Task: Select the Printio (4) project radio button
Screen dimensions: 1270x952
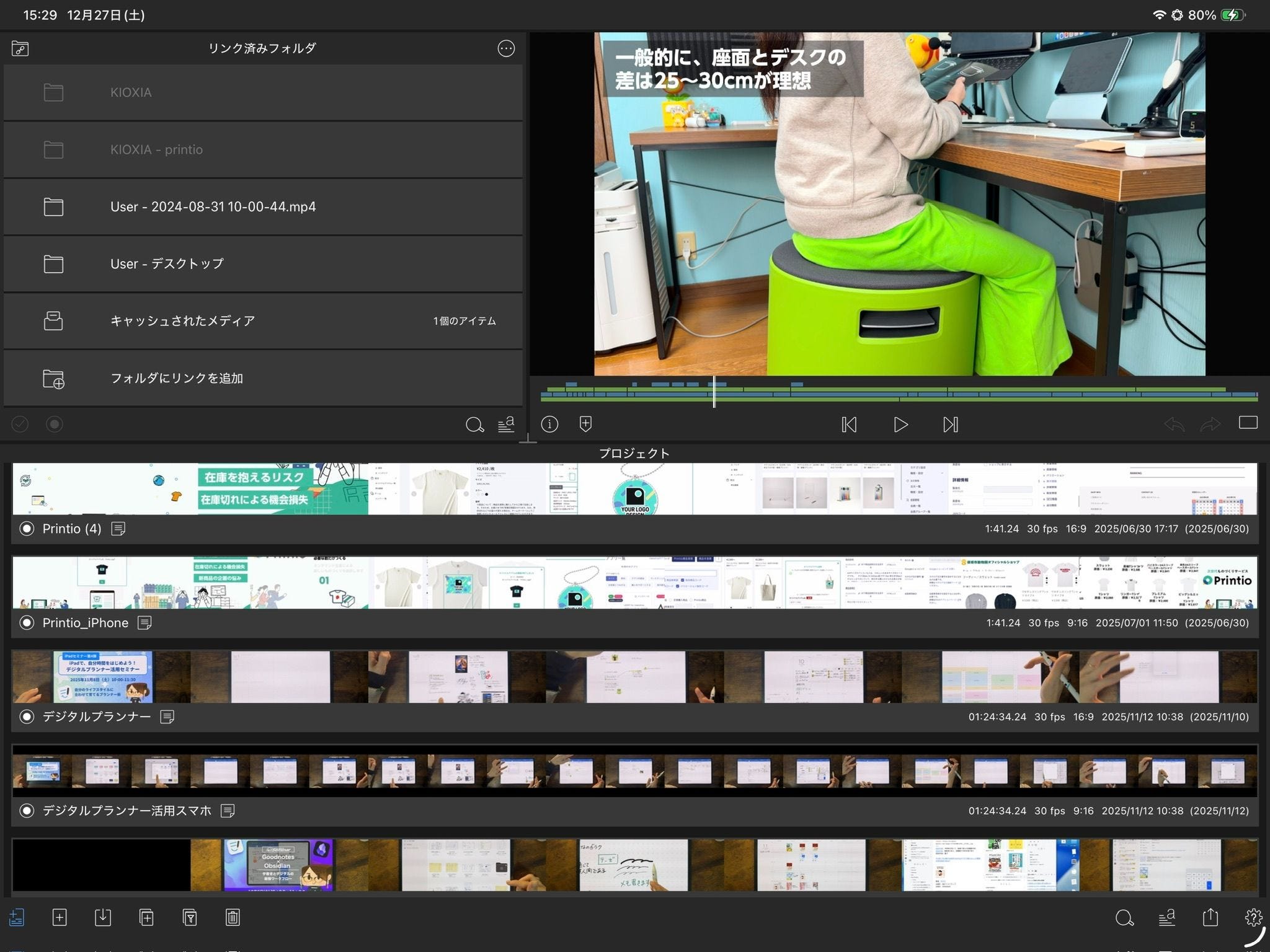Action: pyautogui.click(x=27, y=529)
